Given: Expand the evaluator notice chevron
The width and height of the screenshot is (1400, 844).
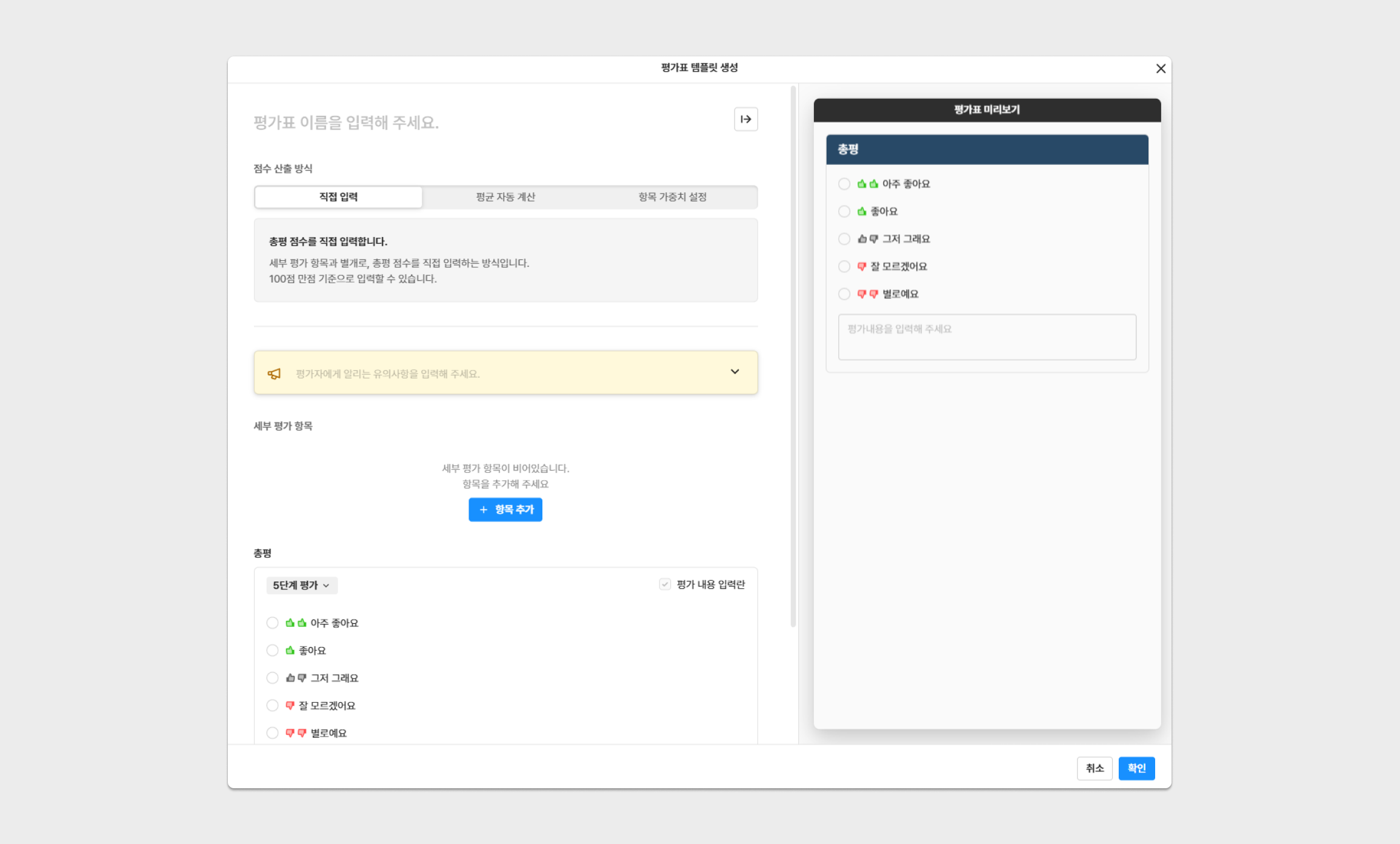Looking at the screenshot, I should (x=735, y=372).
